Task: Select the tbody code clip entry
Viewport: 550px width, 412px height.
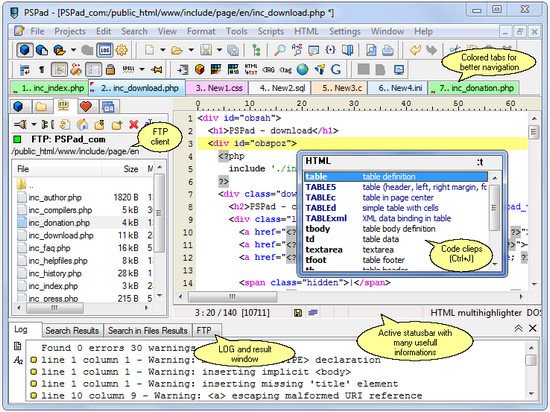Action: [396, 229]
